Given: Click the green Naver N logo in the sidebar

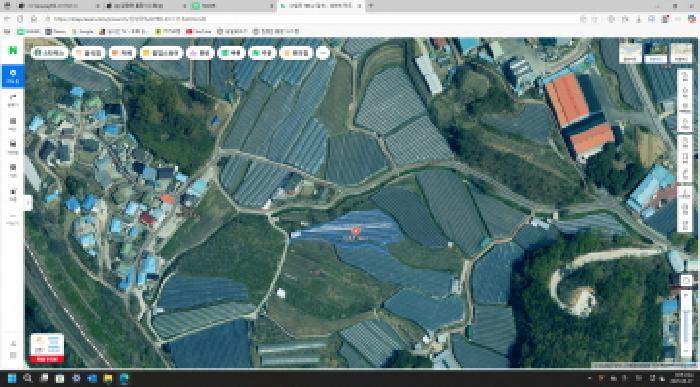Looking at the screenshot, I should 12,50.
